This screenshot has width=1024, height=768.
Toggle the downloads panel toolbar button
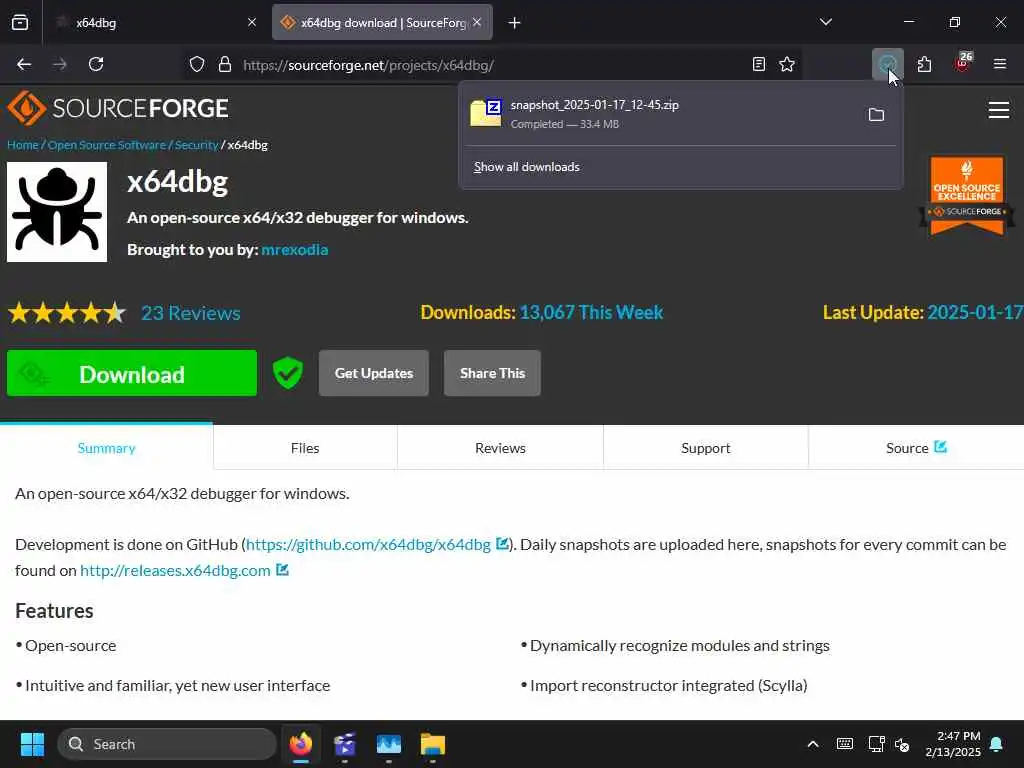click(888, 64)
